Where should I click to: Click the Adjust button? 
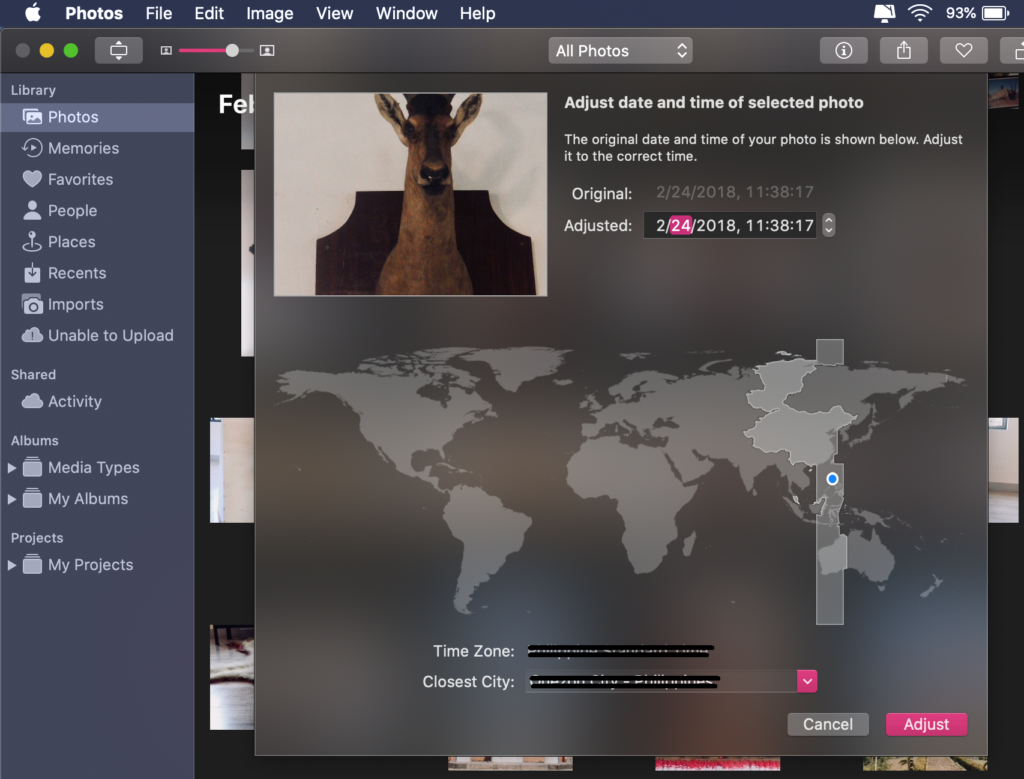(926, 724)
